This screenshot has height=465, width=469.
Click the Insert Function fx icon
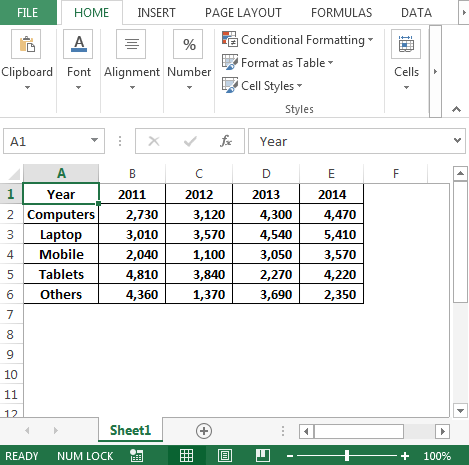[x=226, y=141]
